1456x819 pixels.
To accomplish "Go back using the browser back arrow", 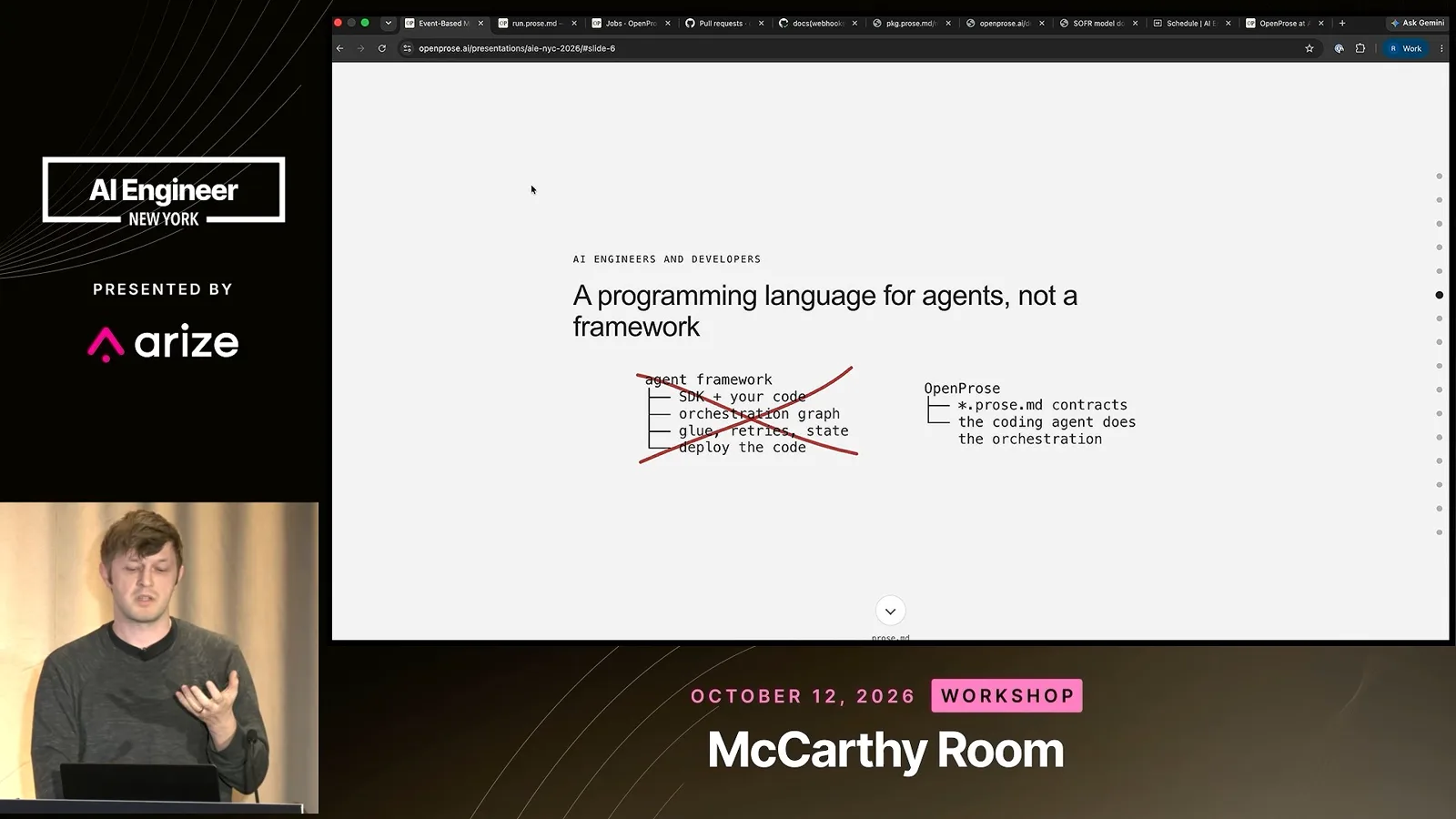I will 340,48.
